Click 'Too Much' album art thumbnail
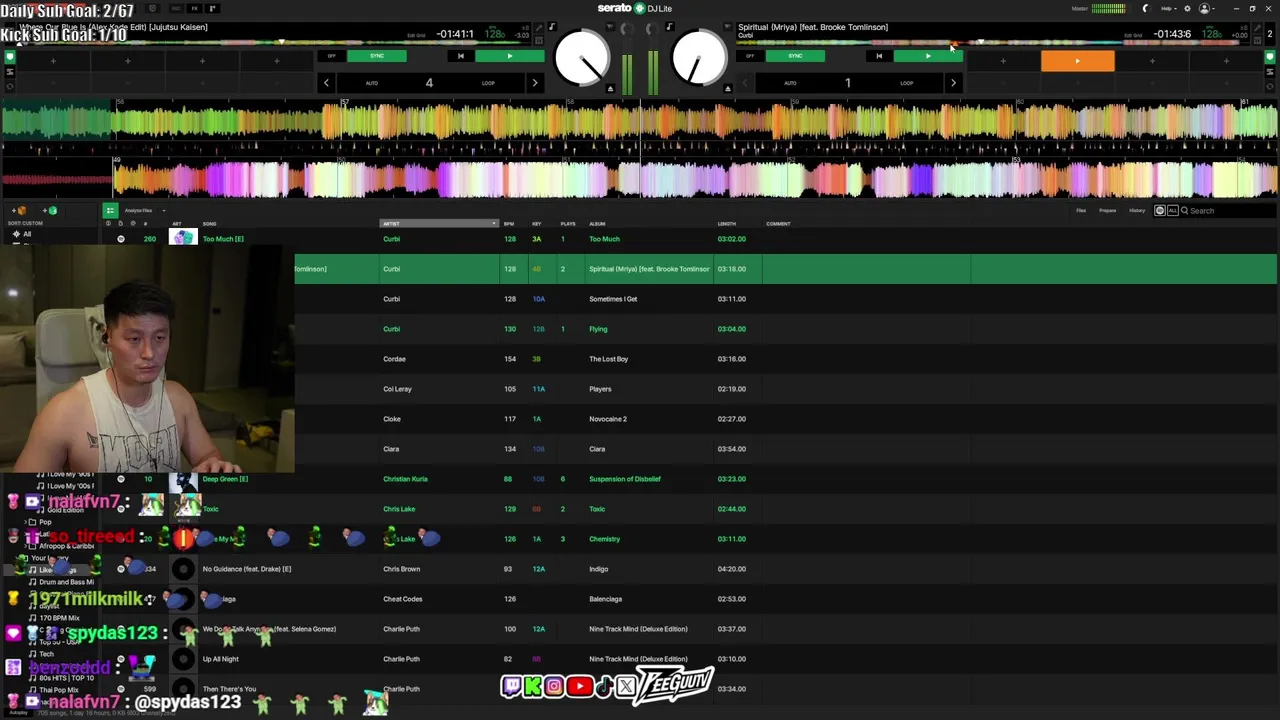 pyautogui.click(x=183, y=238)
